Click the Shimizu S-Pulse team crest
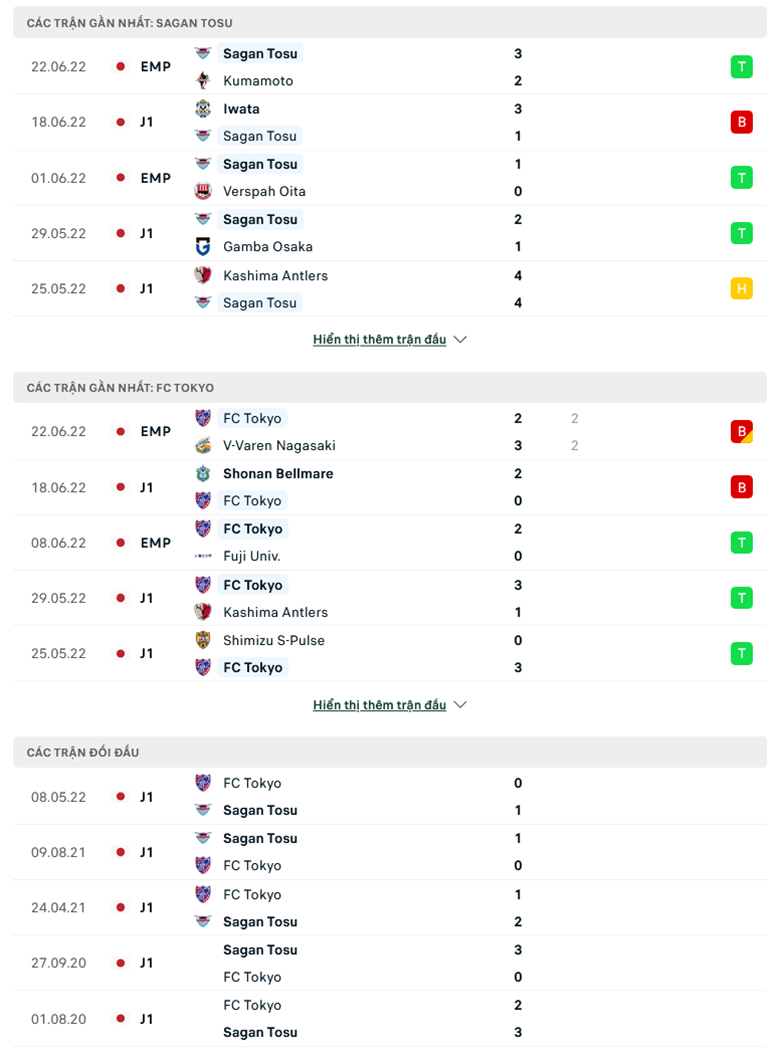 [203, 640]
